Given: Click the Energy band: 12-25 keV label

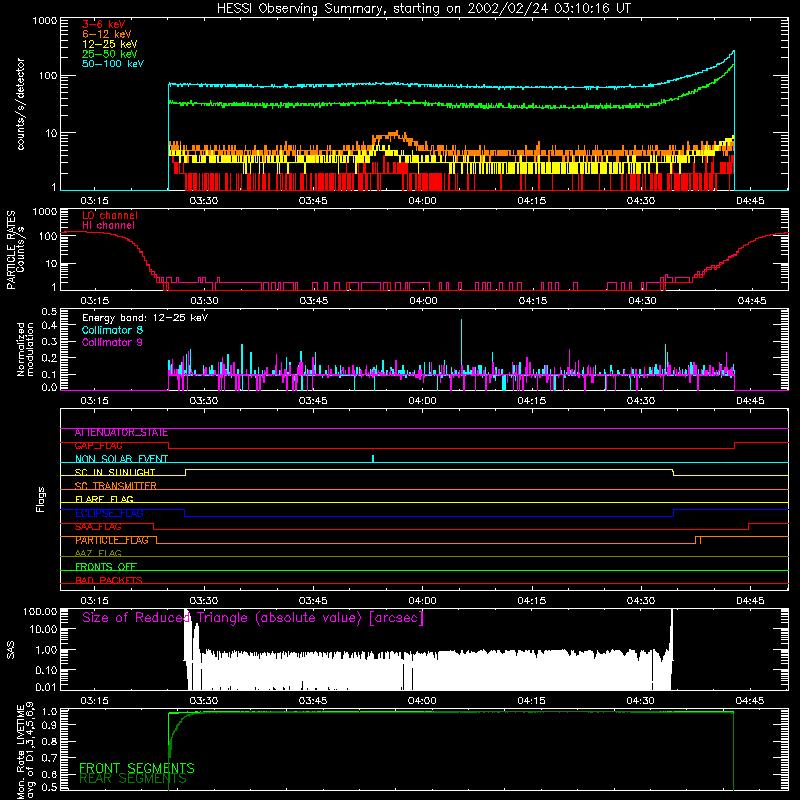Looking at the screenshot, I should [x=145, y=318].
